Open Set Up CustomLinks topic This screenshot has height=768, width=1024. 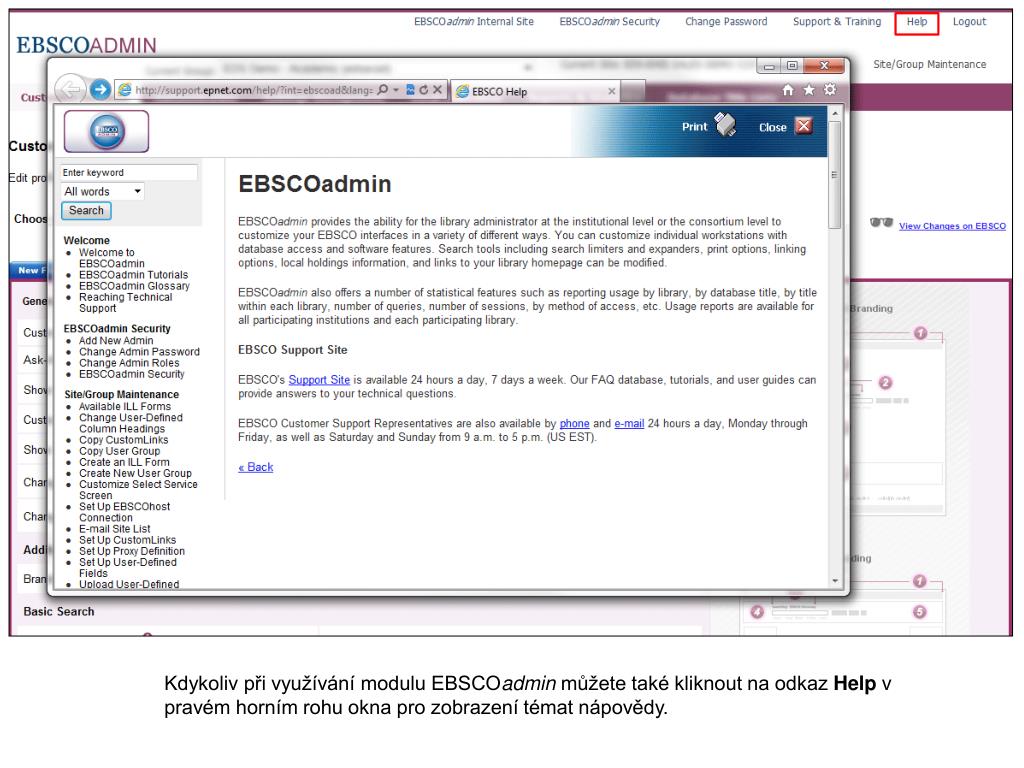coord(127,539)
